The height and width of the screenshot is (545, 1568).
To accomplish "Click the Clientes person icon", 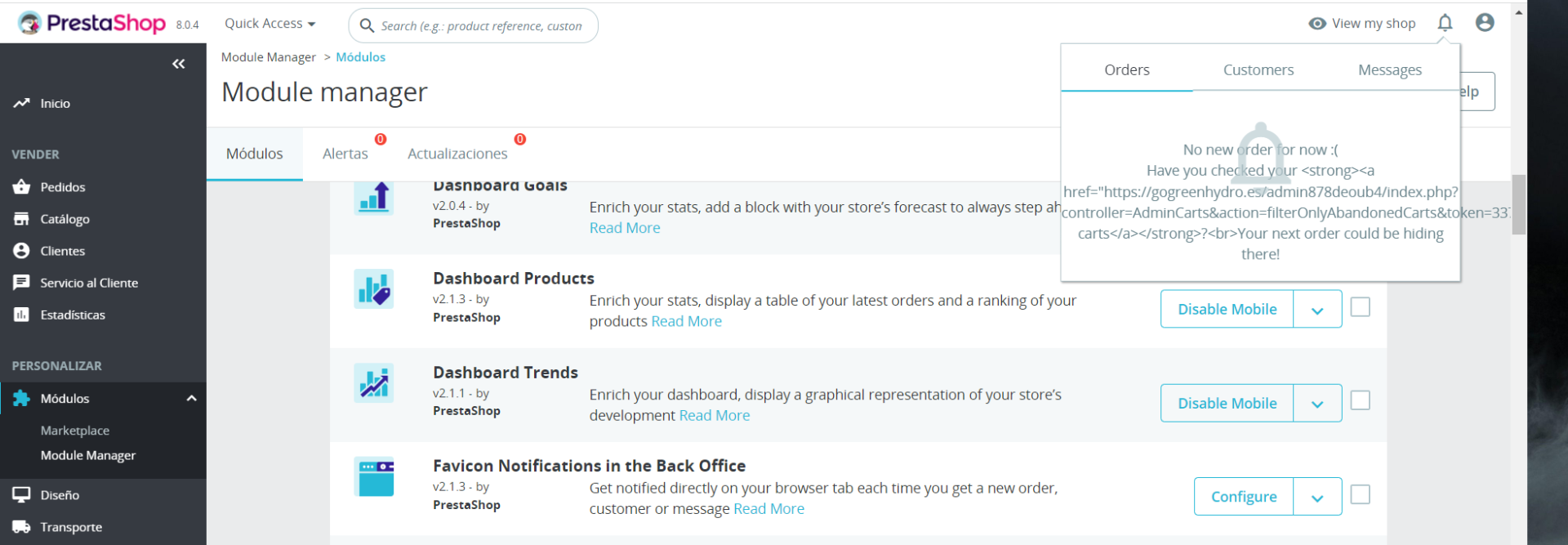I will pos(21,251).
